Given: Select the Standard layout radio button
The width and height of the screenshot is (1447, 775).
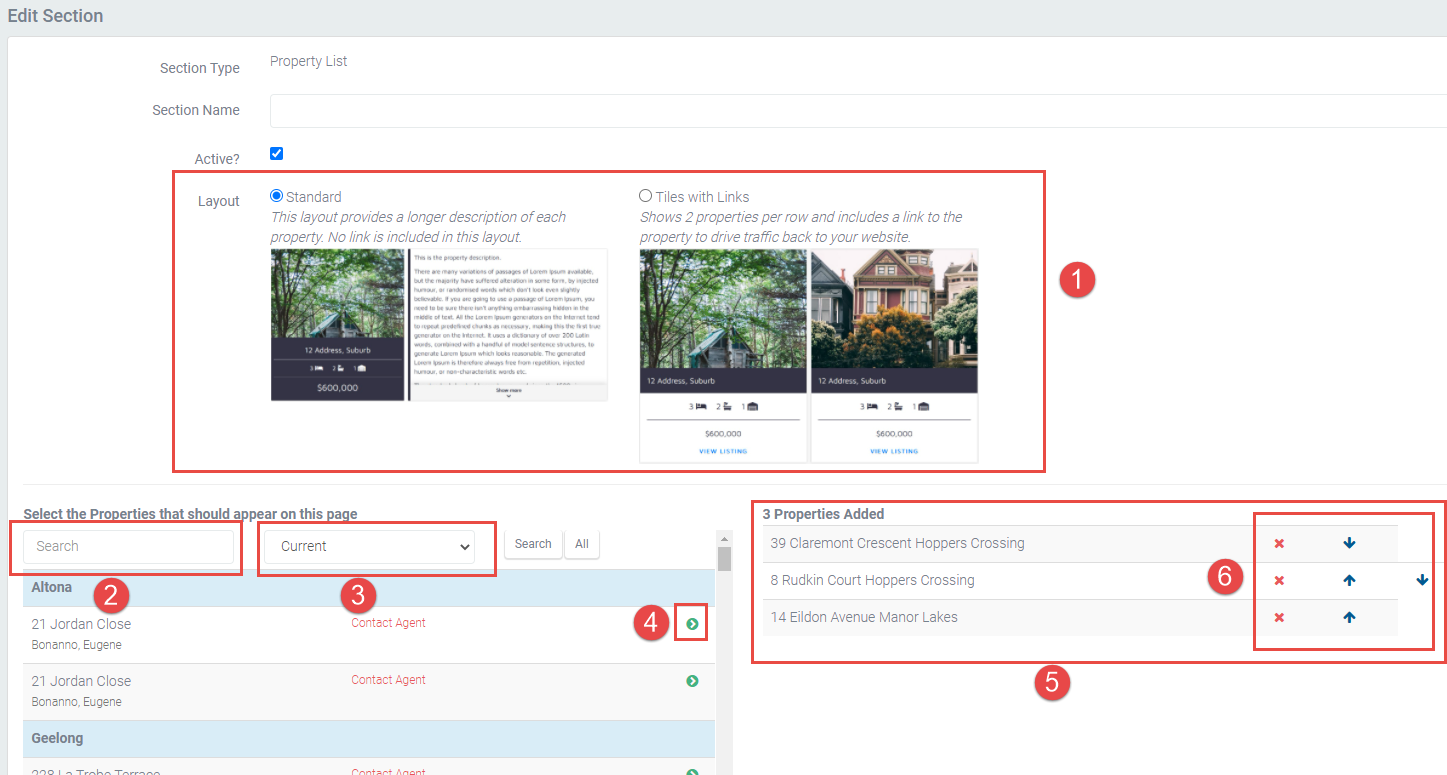Looking at the screenshot, I should (277, 196).
